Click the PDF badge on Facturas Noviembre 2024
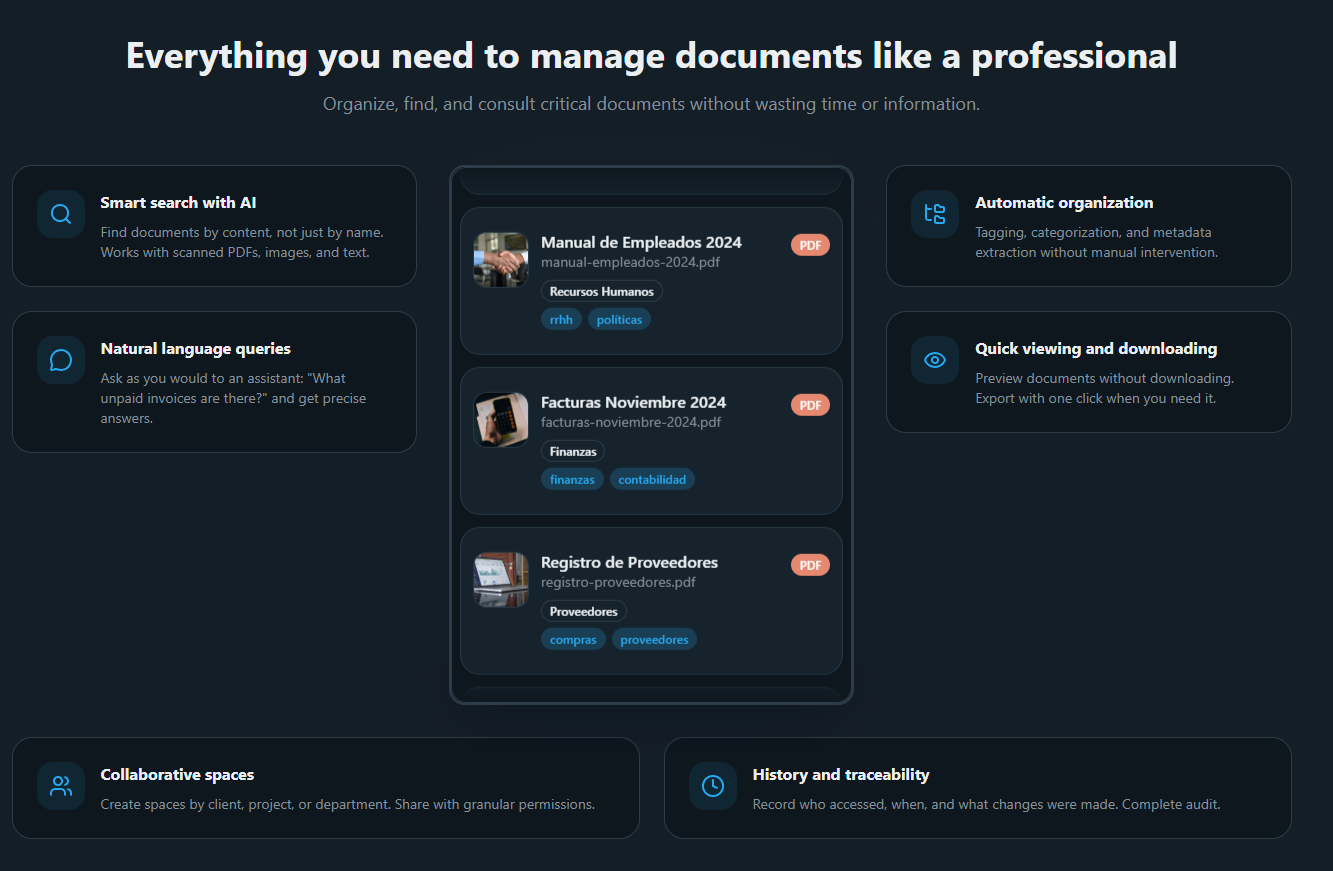The width and height of the screenshot is (1333, 871). [810, 404]
